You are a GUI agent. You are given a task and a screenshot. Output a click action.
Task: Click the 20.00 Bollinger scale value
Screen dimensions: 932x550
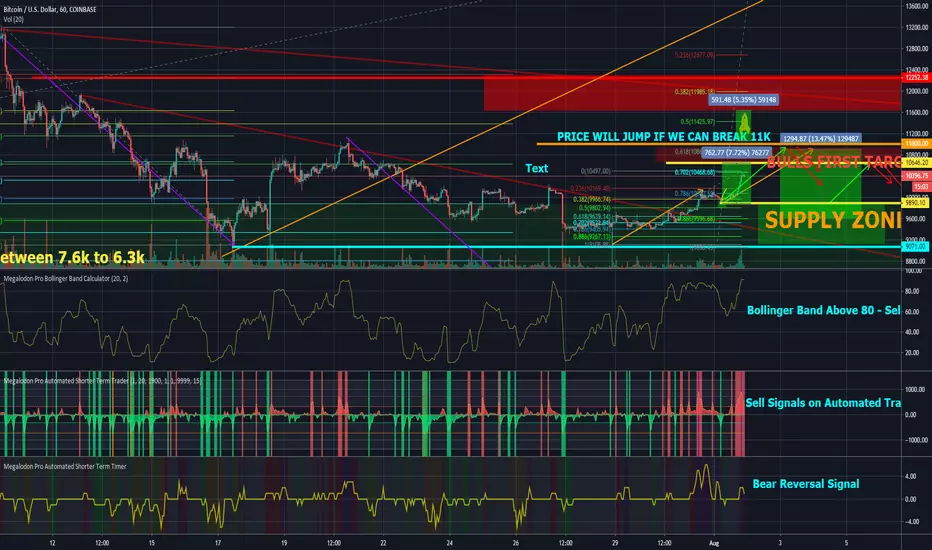pos(912,353)
